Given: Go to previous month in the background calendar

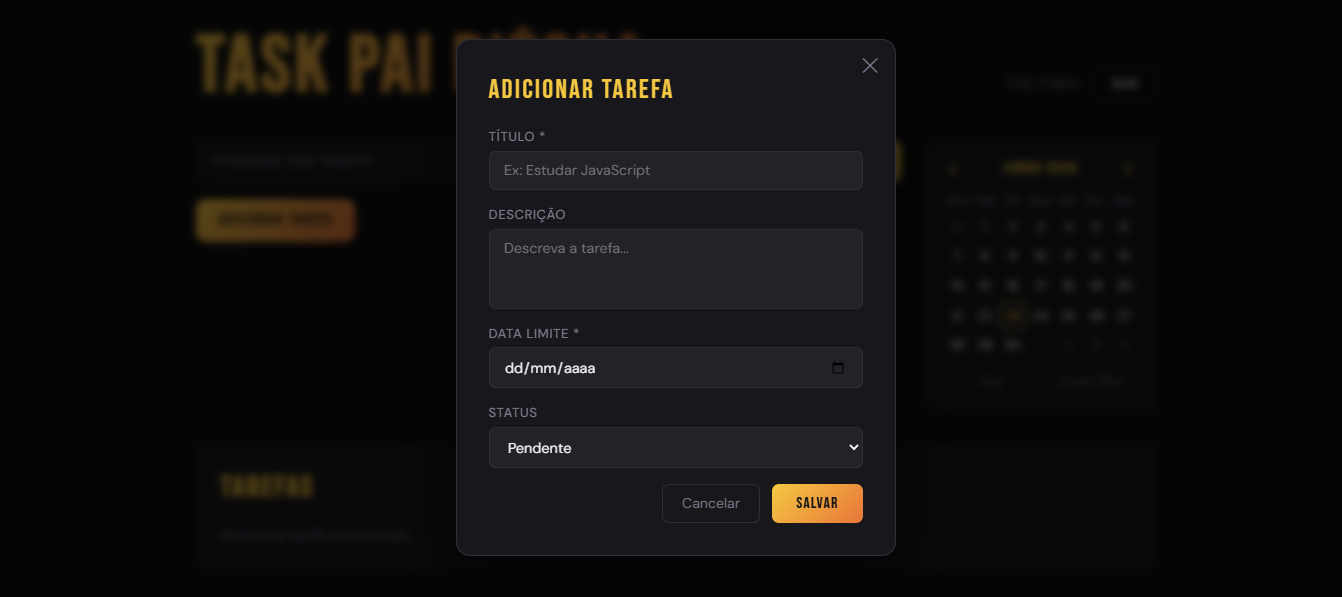Looking at the screenshot, I should click(954, 168).
